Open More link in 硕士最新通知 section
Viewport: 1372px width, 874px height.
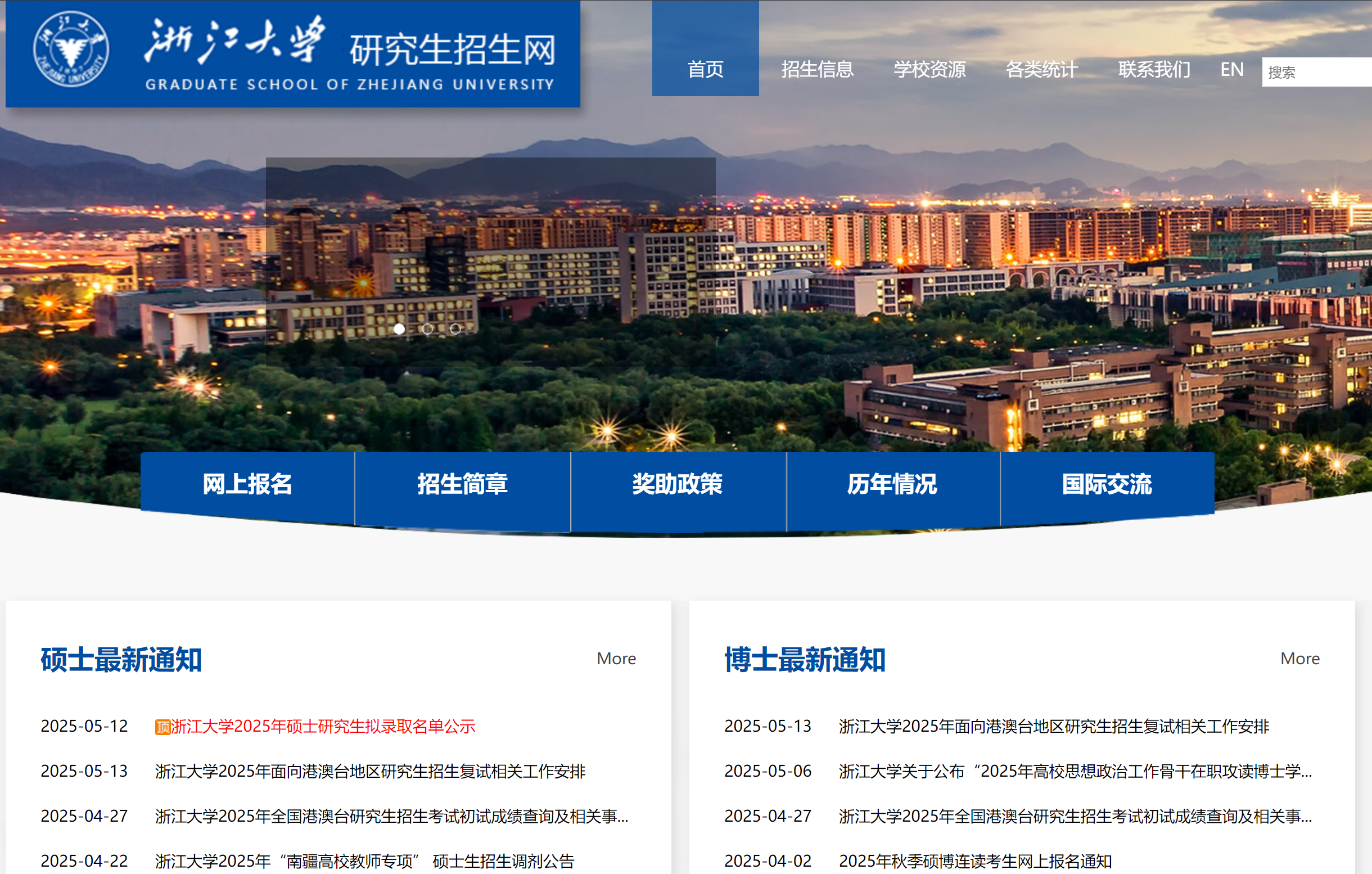(616, 659)
